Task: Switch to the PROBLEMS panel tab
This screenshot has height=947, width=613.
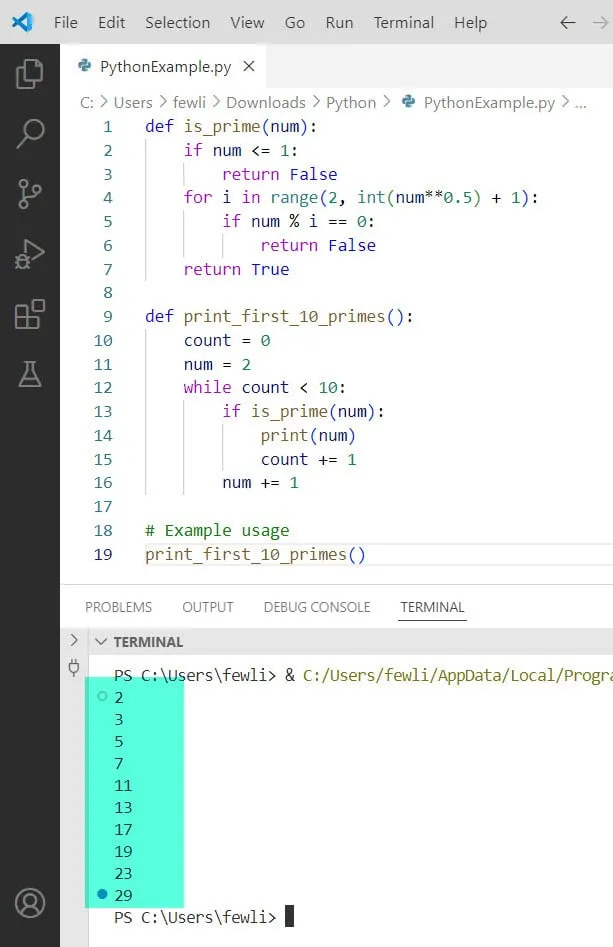Action: (118, 607)
